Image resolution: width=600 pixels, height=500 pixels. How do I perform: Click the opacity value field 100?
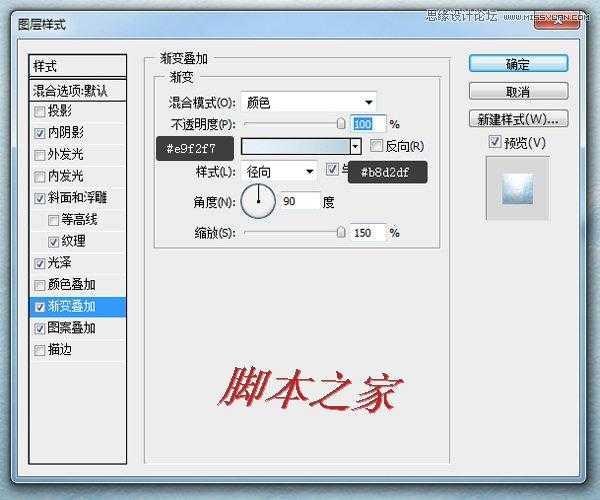tap(368, 124)
